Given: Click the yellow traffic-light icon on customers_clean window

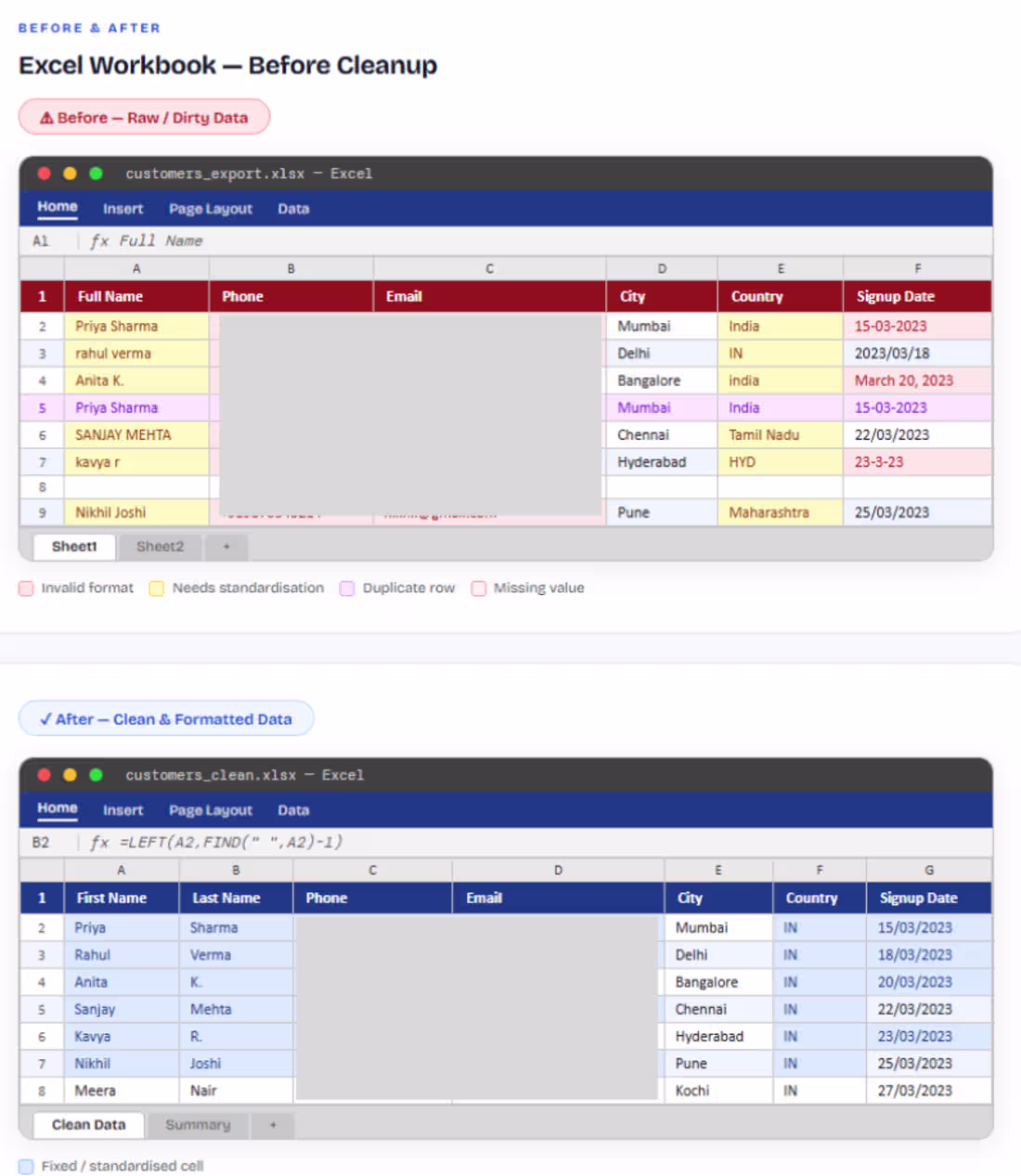Looking at the screenshot, I should [x=70, y=775].
